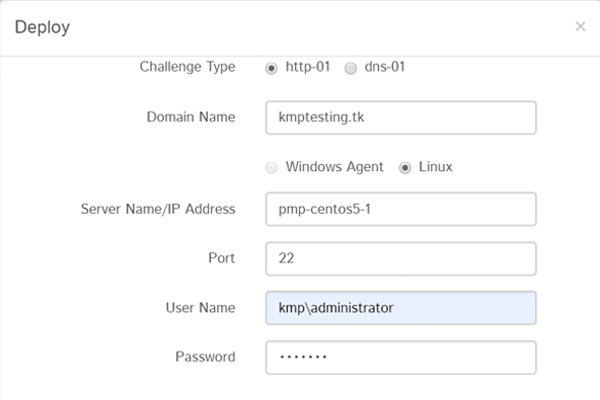This screenshot has width=600, height=400.
Task: Click the dns-01 label text
Action: [x=385, y=67]
